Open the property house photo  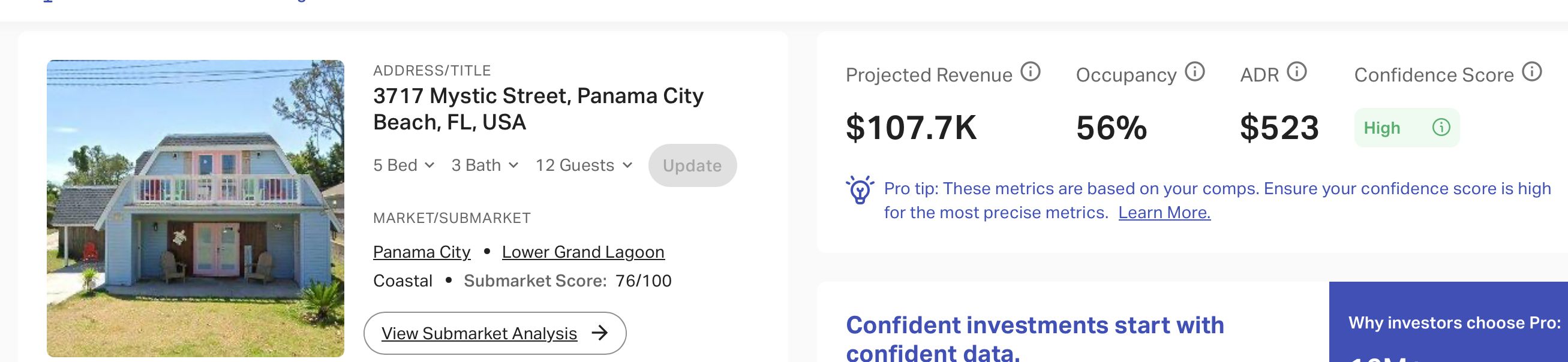point(196,208)
